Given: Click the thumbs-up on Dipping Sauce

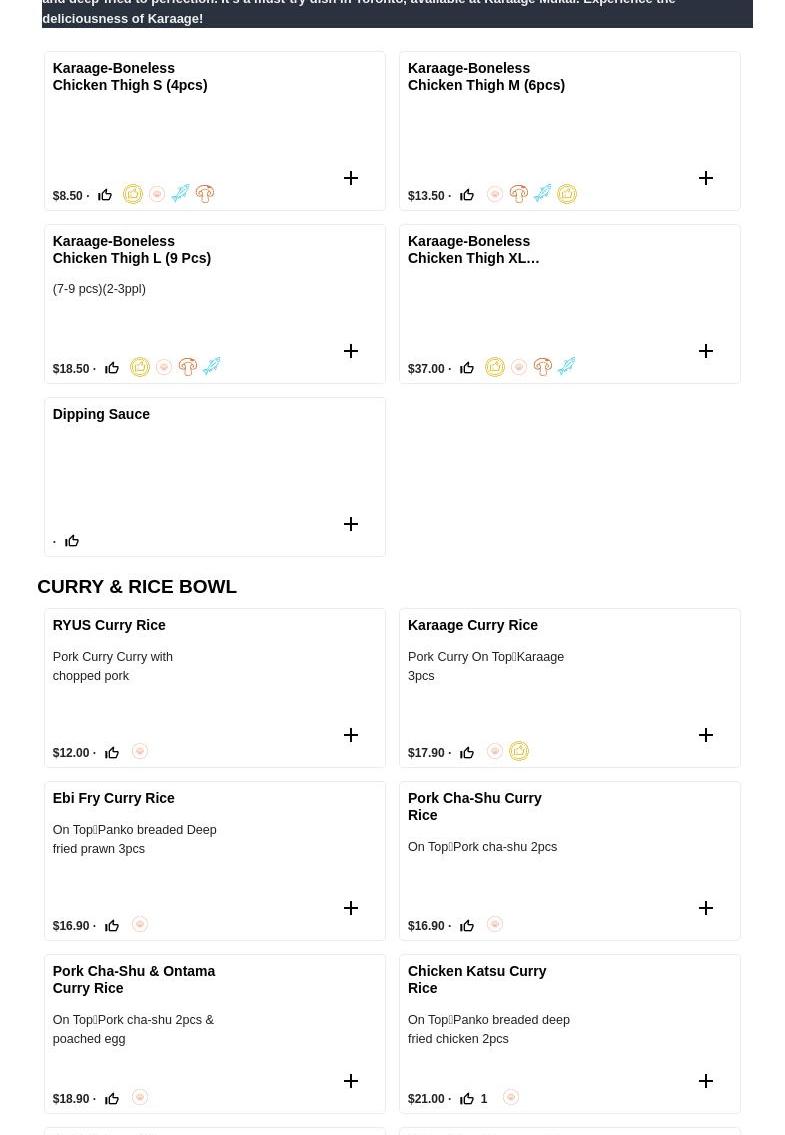Looking at the screenshot, I should (72, 541).
